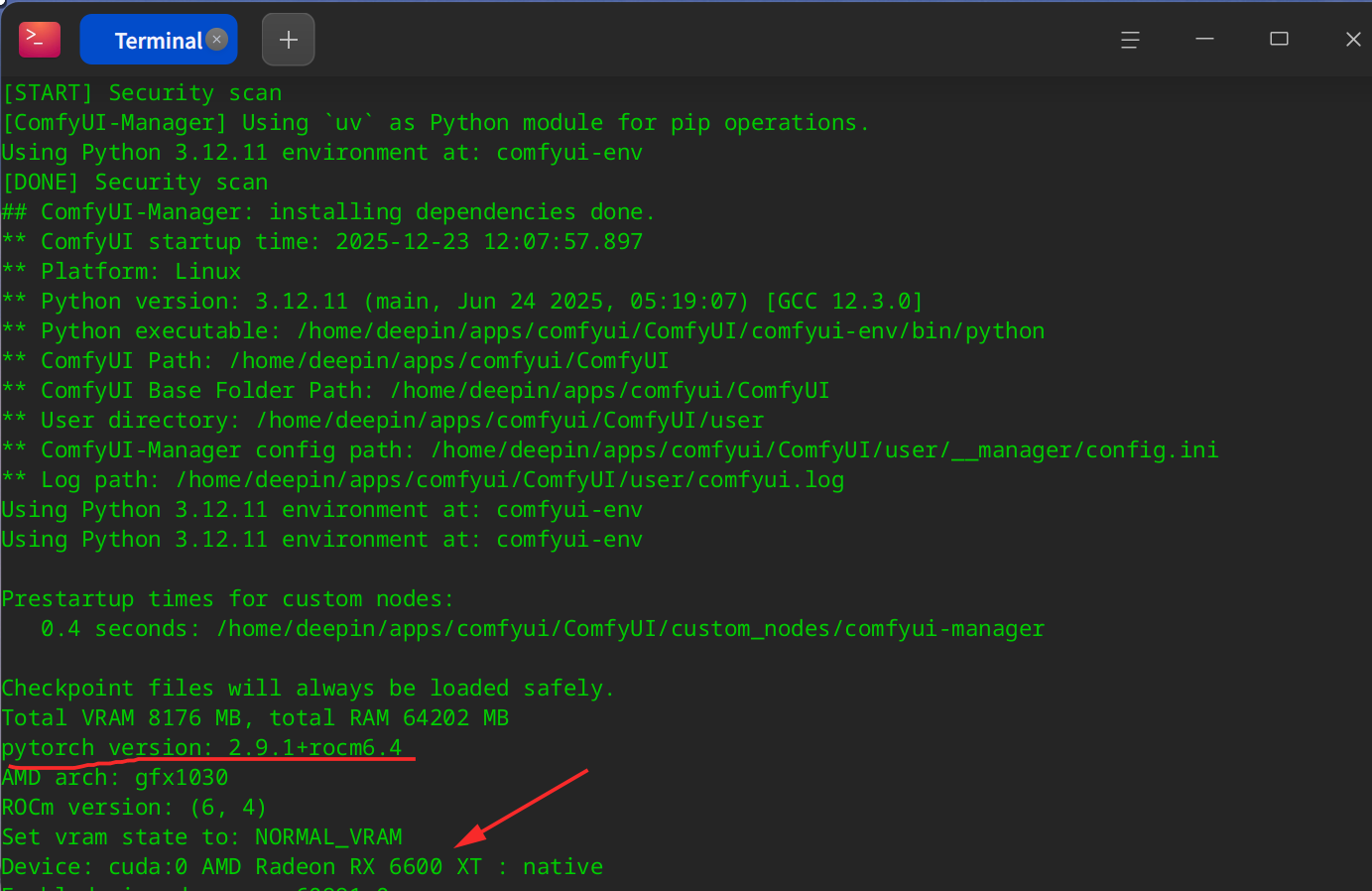Image resolution: width=1372 pixels, height=891 pixels.
Task: Click the pytorch version 2.9.1+rocm6.4 line
Action: 201,748
